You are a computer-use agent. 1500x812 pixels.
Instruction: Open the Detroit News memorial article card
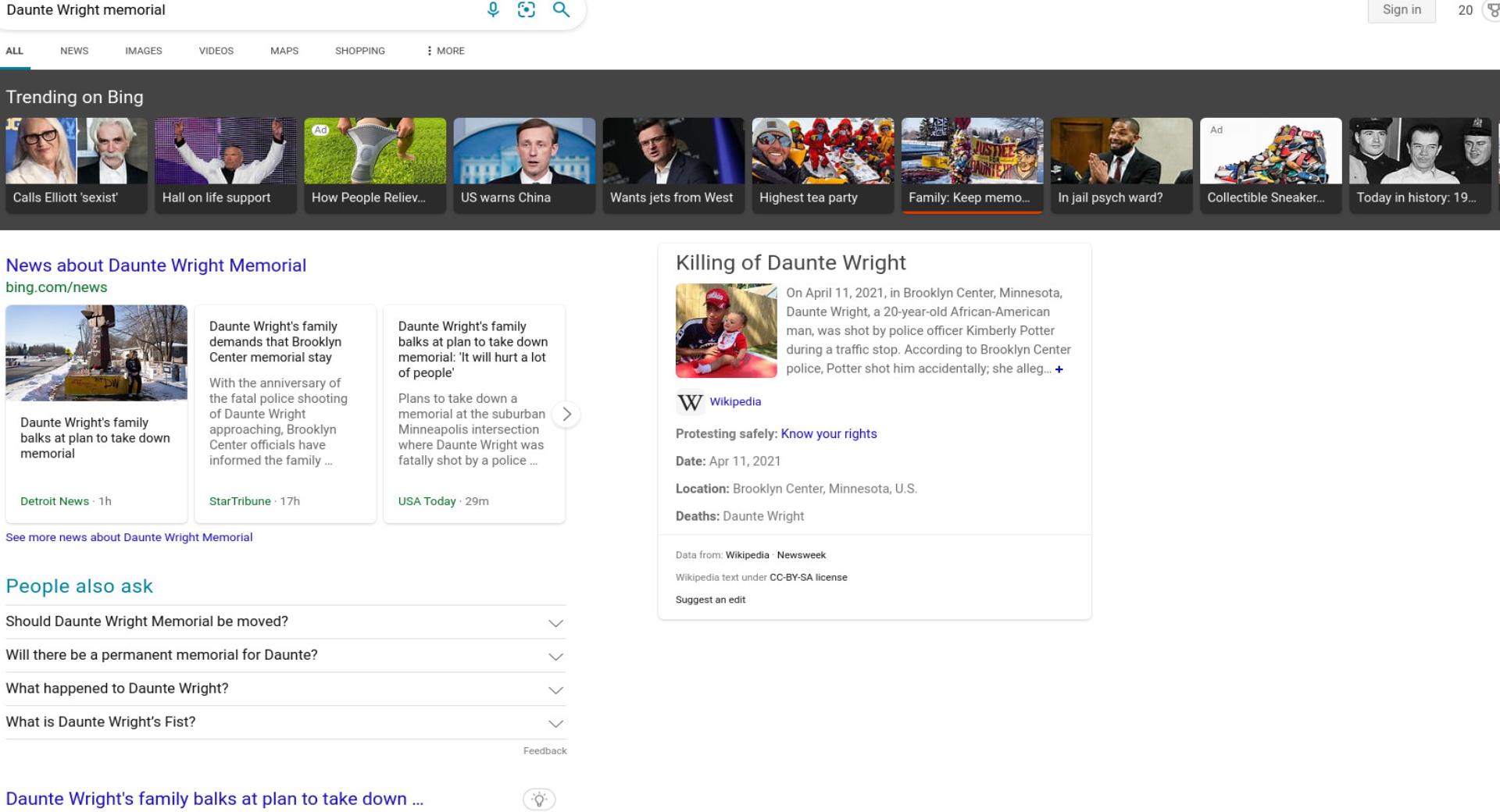96,414
